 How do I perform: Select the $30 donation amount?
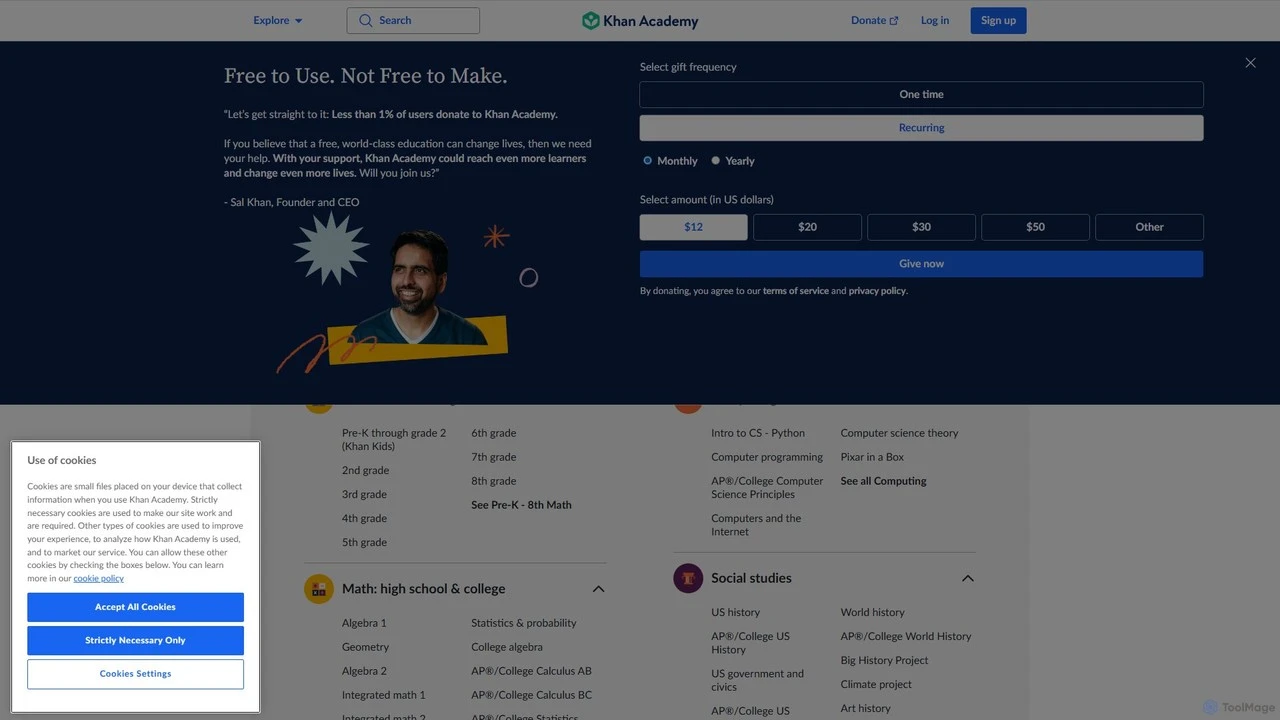coord(921,227)
